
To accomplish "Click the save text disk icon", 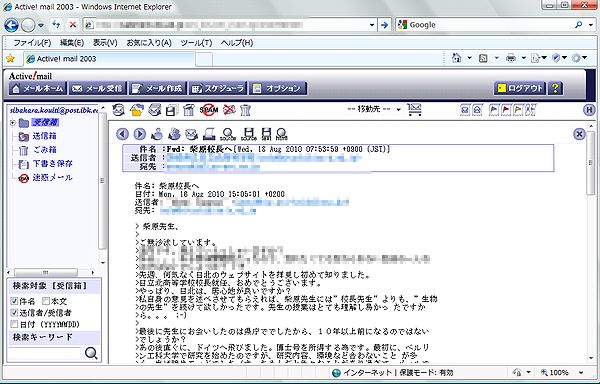I will click(266, 134).
